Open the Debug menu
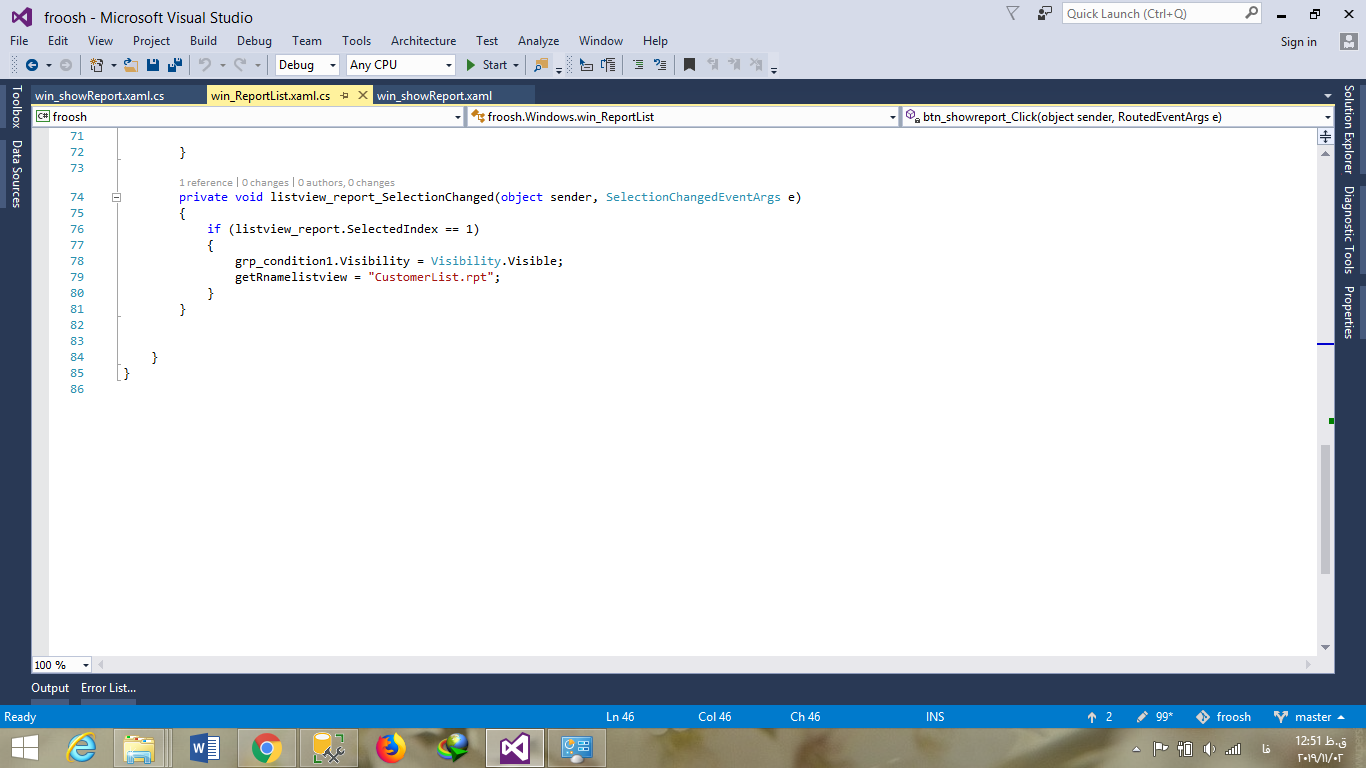The width and height of the screenshot is (1366, 768). pyautogui.click(x=254, y=41)
